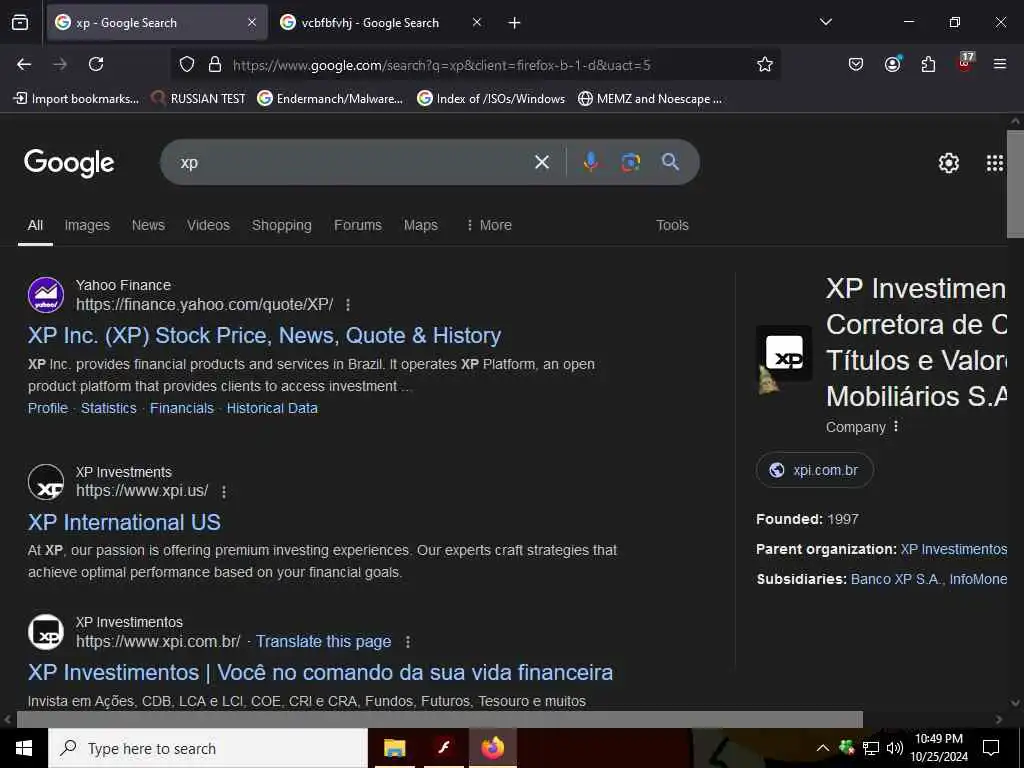The width and height of the screenshot is (1024, 768).
Task: View site security padlock details
Action: (x=215, y=64)
